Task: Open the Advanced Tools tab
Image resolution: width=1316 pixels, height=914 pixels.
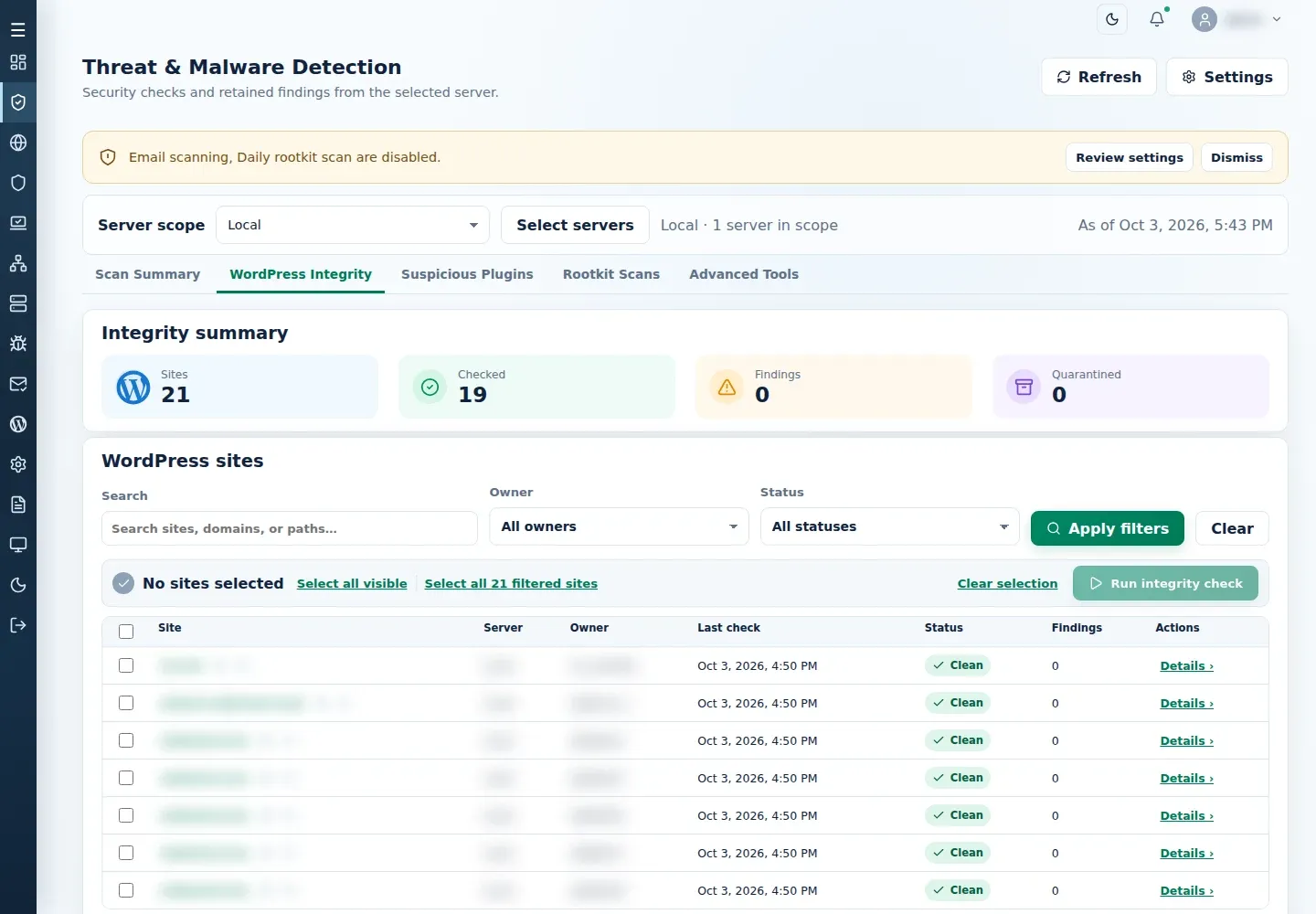Action: pyautogui.click(x=744, y=274)
